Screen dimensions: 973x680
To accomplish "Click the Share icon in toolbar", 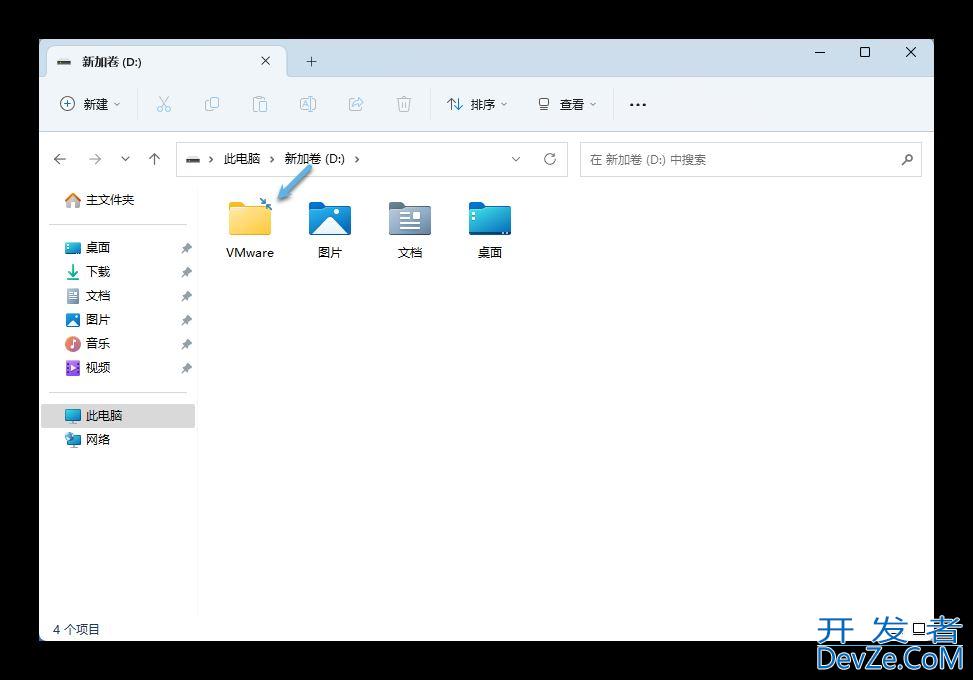I will pos(356,104).
